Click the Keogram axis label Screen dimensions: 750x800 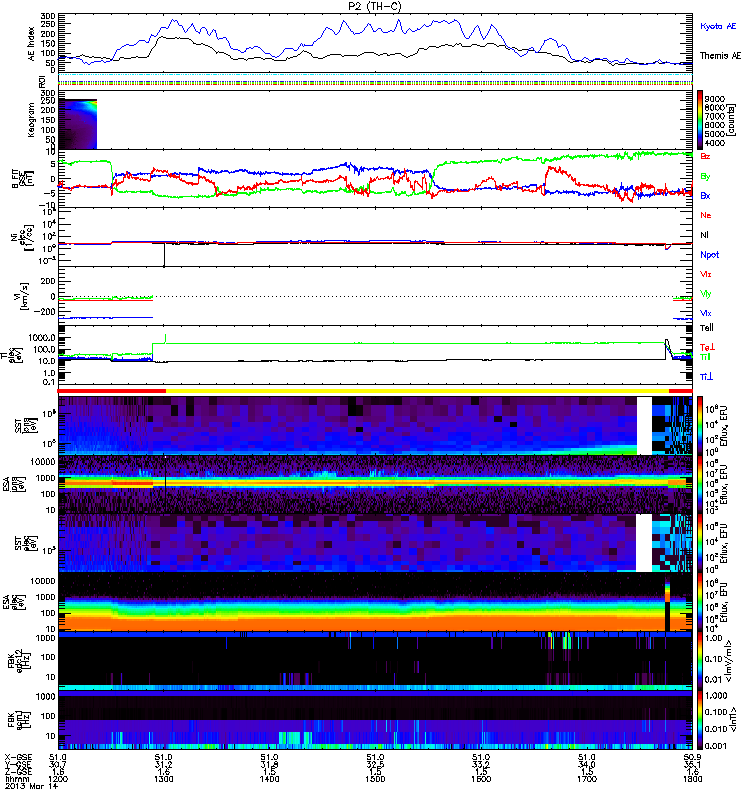[x=31, y=120]
